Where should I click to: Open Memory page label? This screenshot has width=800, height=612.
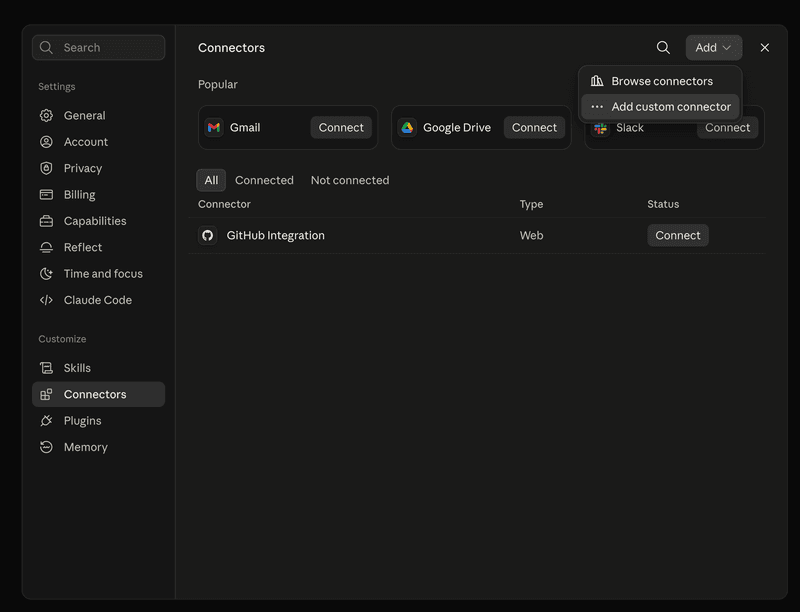86,447
